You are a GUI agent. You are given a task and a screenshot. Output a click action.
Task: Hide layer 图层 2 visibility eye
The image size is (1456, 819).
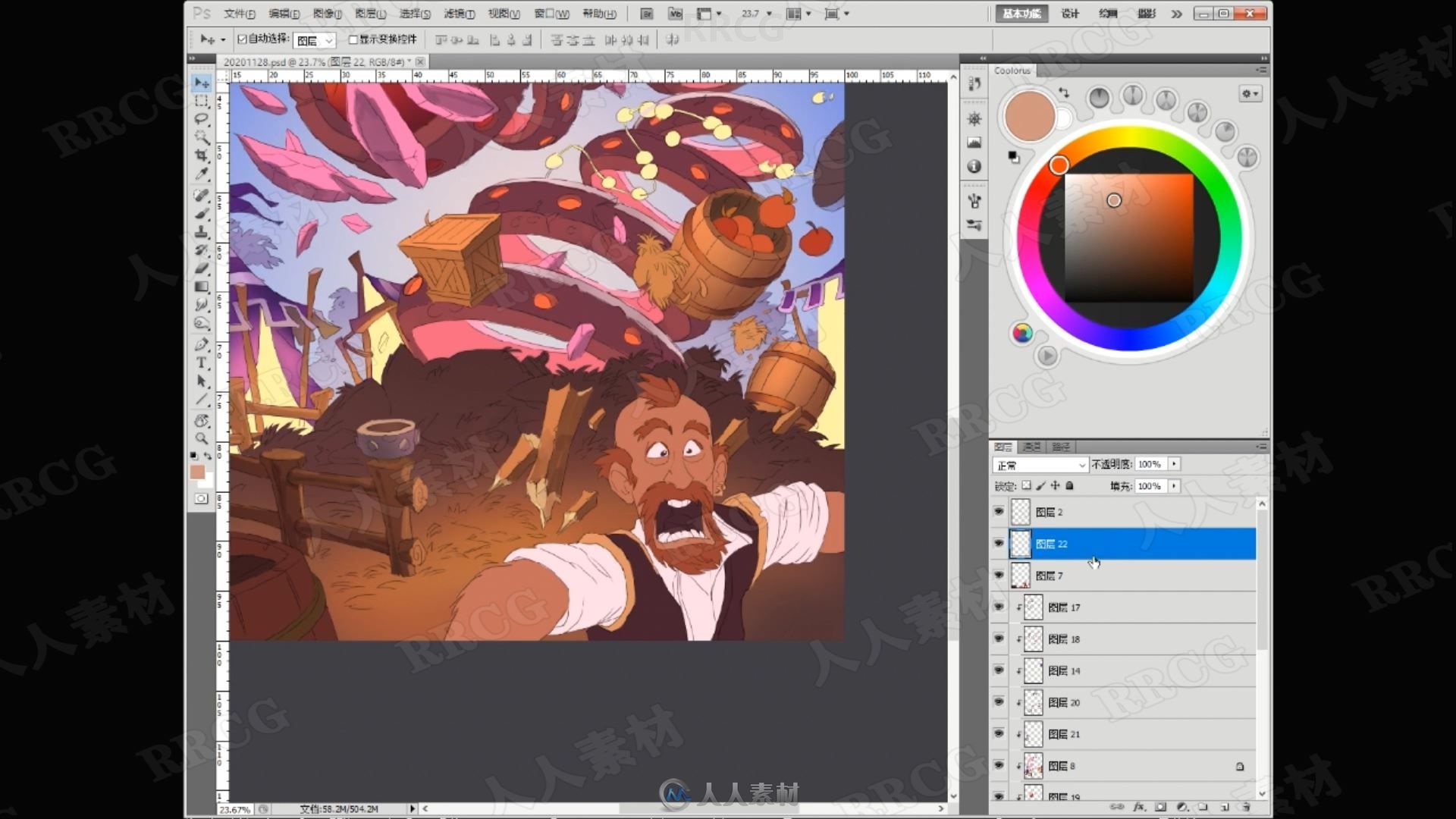pyautogui.click(x=999, y=512)
